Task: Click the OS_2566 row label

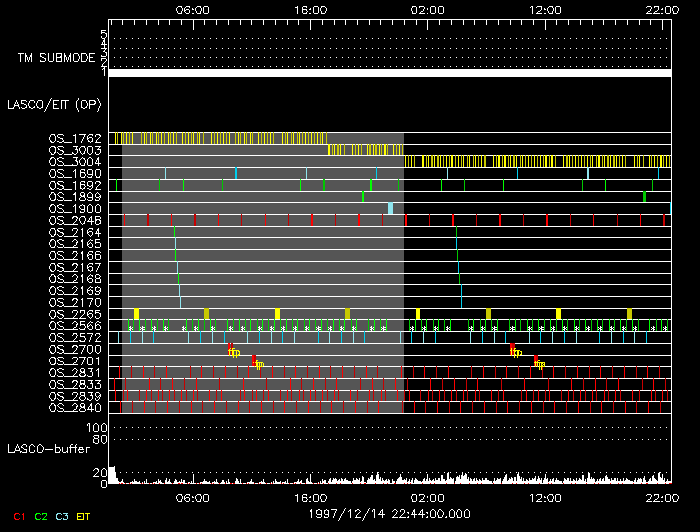Action: (74, 326)
